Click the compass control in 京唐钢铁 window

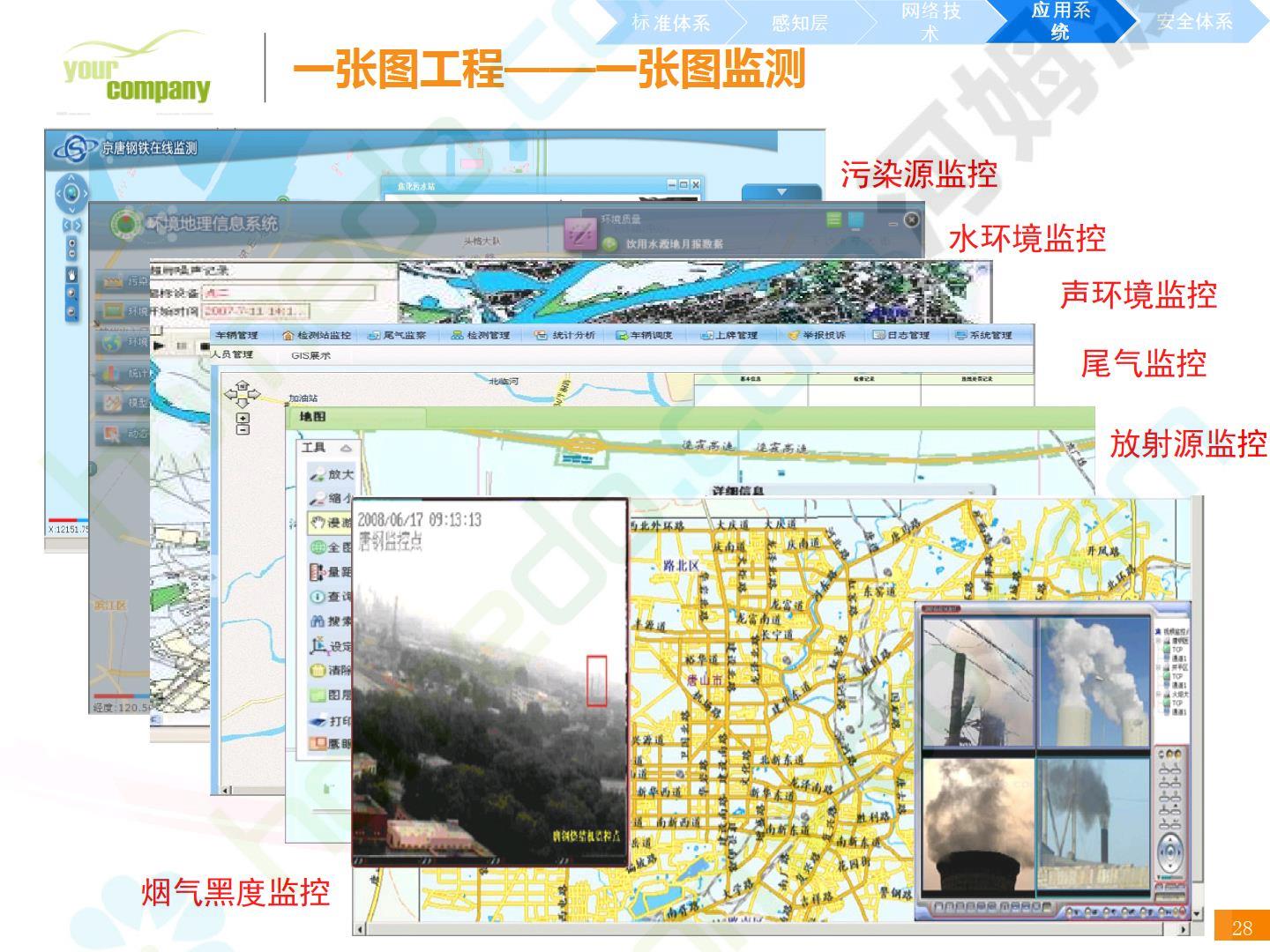click(x=71, y=193)
